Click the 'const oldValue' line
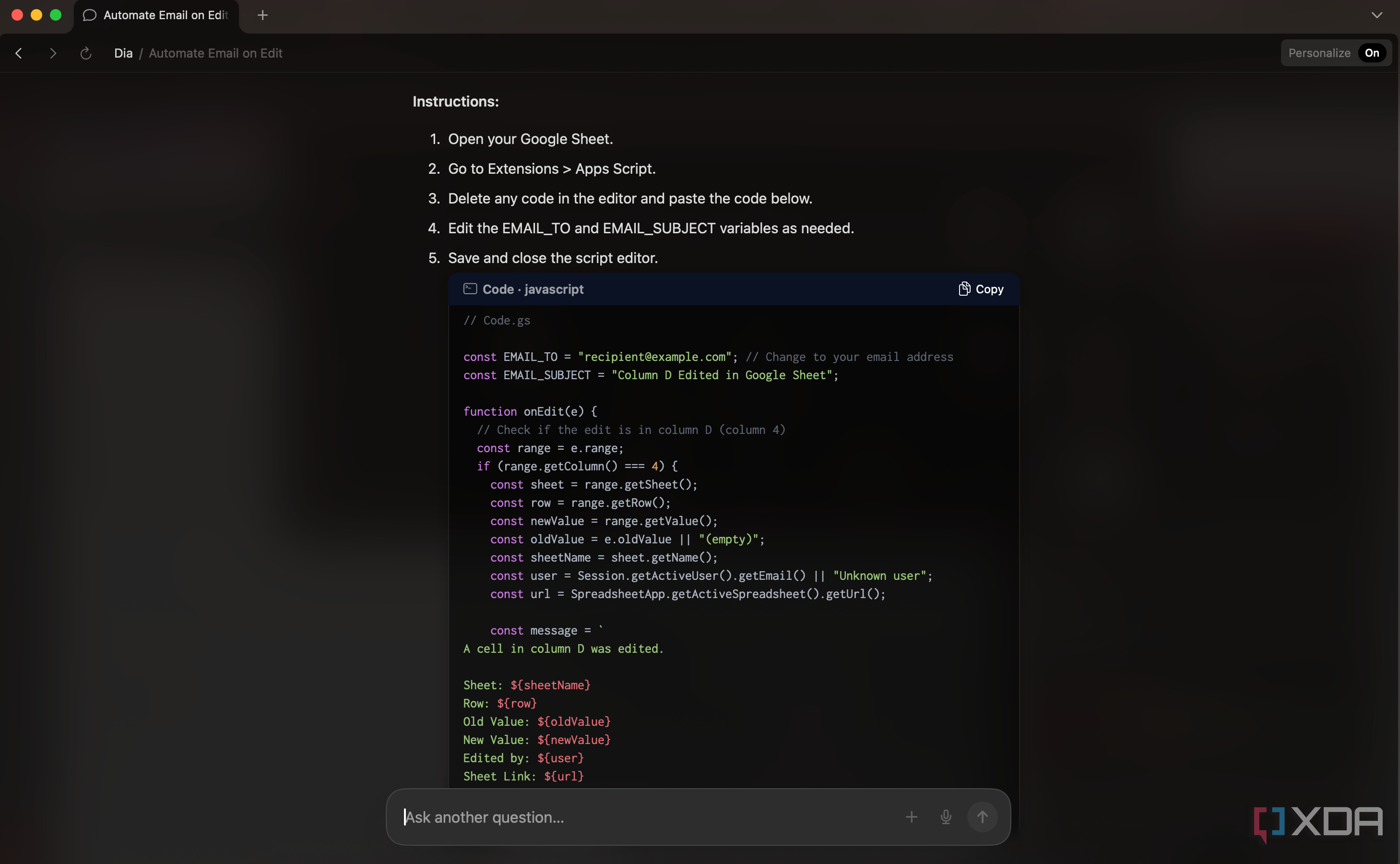Screen dimensions: 1400x864 click(x=627, y=540)
